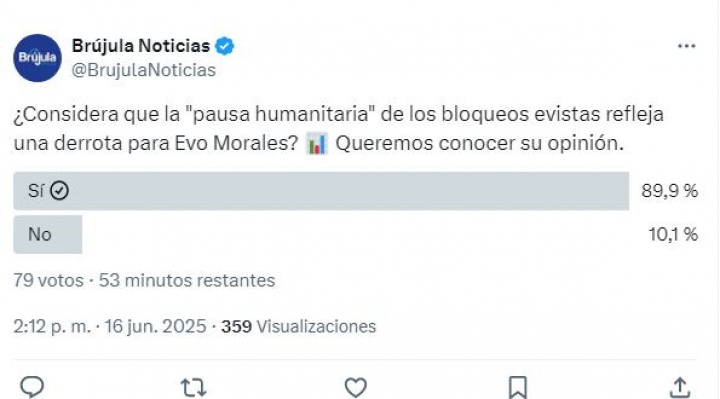The height and width of the screenshot is (399, 720).
Task: Click the bar chart emoji in tweet
Action: [317, 143]
